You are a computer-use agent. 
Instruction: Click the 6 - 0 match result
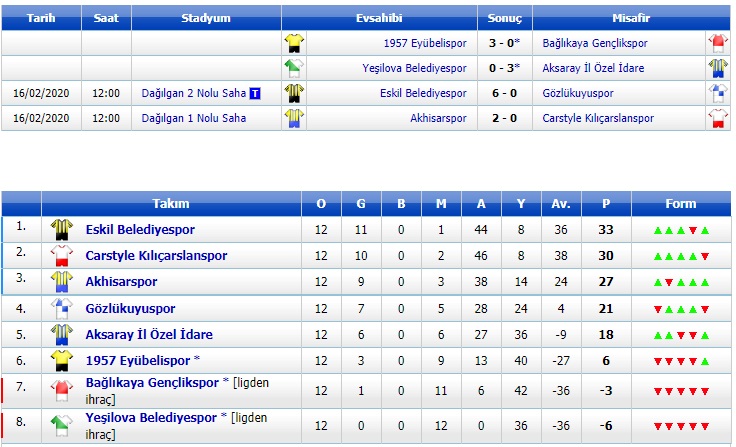[504, 93]
